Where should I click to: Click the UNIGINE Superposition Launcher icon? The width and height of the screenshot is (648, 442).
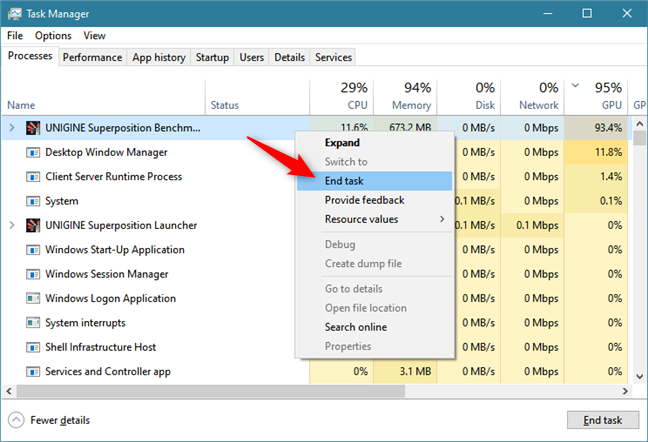33,226
